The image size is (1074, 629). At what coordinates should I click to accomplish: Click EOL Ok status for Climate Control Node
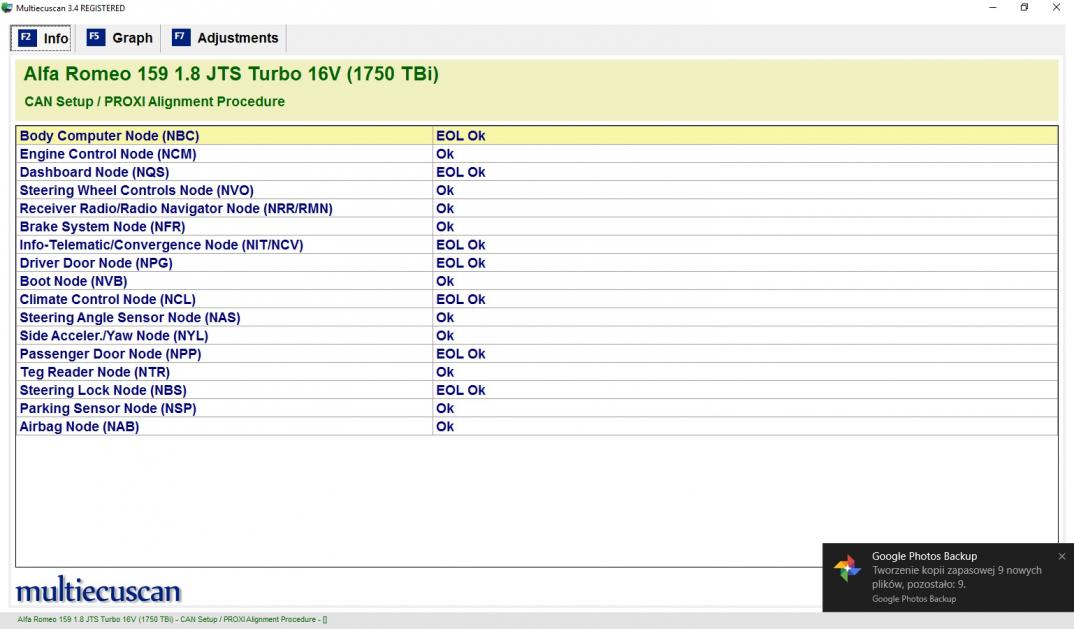click(x=460, y=299)
